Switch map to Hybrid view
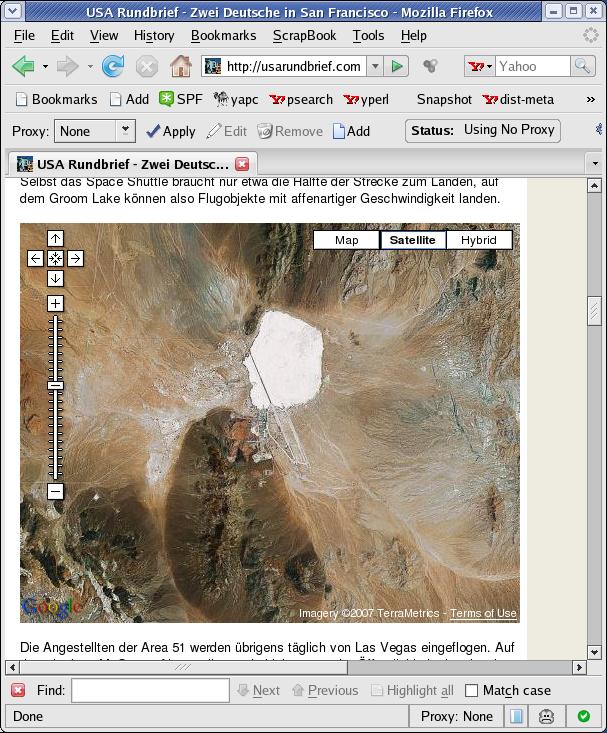The height and width of the screenshot is (733, 607). pos(478,240)
